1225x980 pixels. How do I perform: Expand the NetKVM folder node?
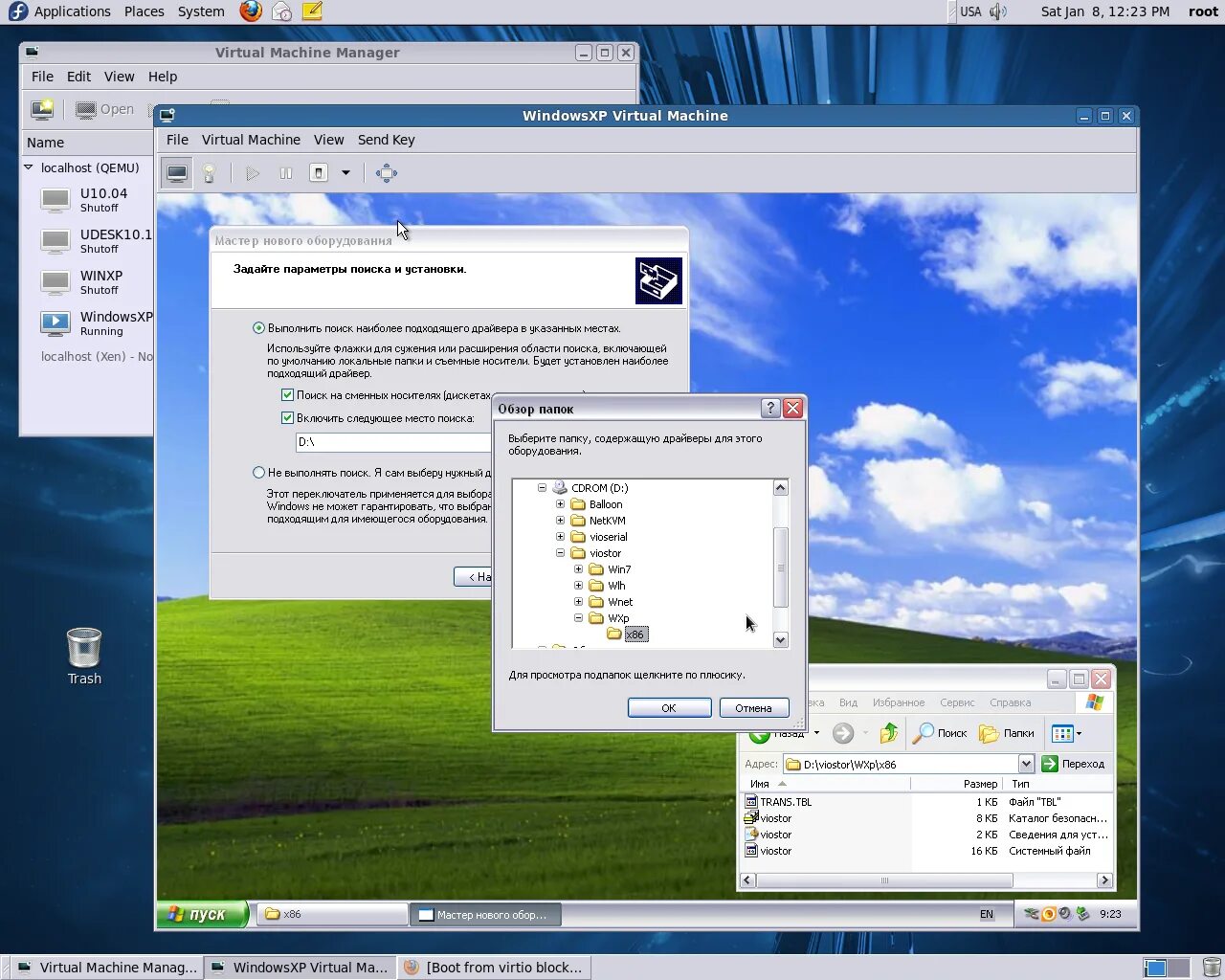pyautogui.click(x=560, y=521)
